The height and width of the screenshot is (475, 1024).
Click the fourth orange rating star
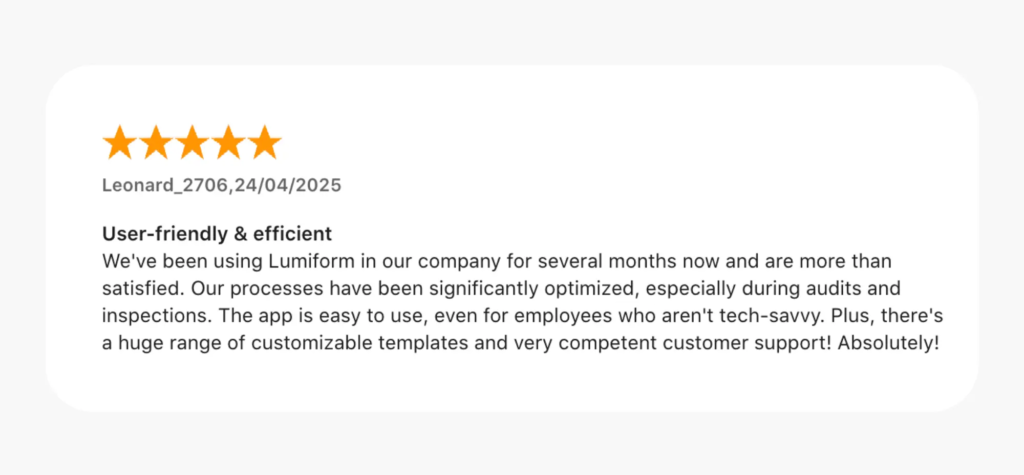(x=228, y=143)
